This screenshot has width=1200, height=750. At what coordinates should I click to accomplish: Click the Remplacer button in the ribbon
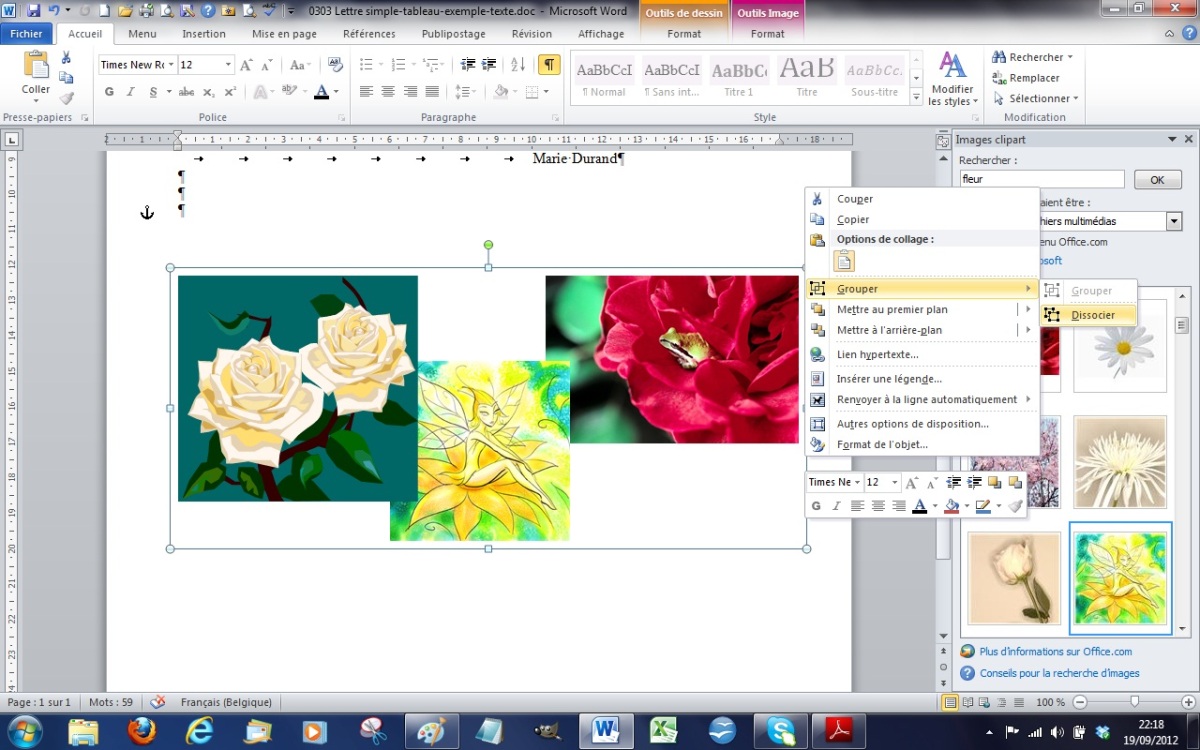coord(1026,78)
